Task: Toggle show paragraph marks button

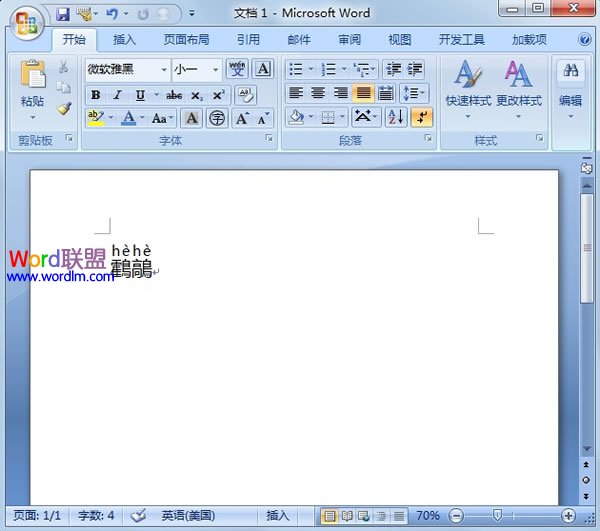Action: (421, 117)
